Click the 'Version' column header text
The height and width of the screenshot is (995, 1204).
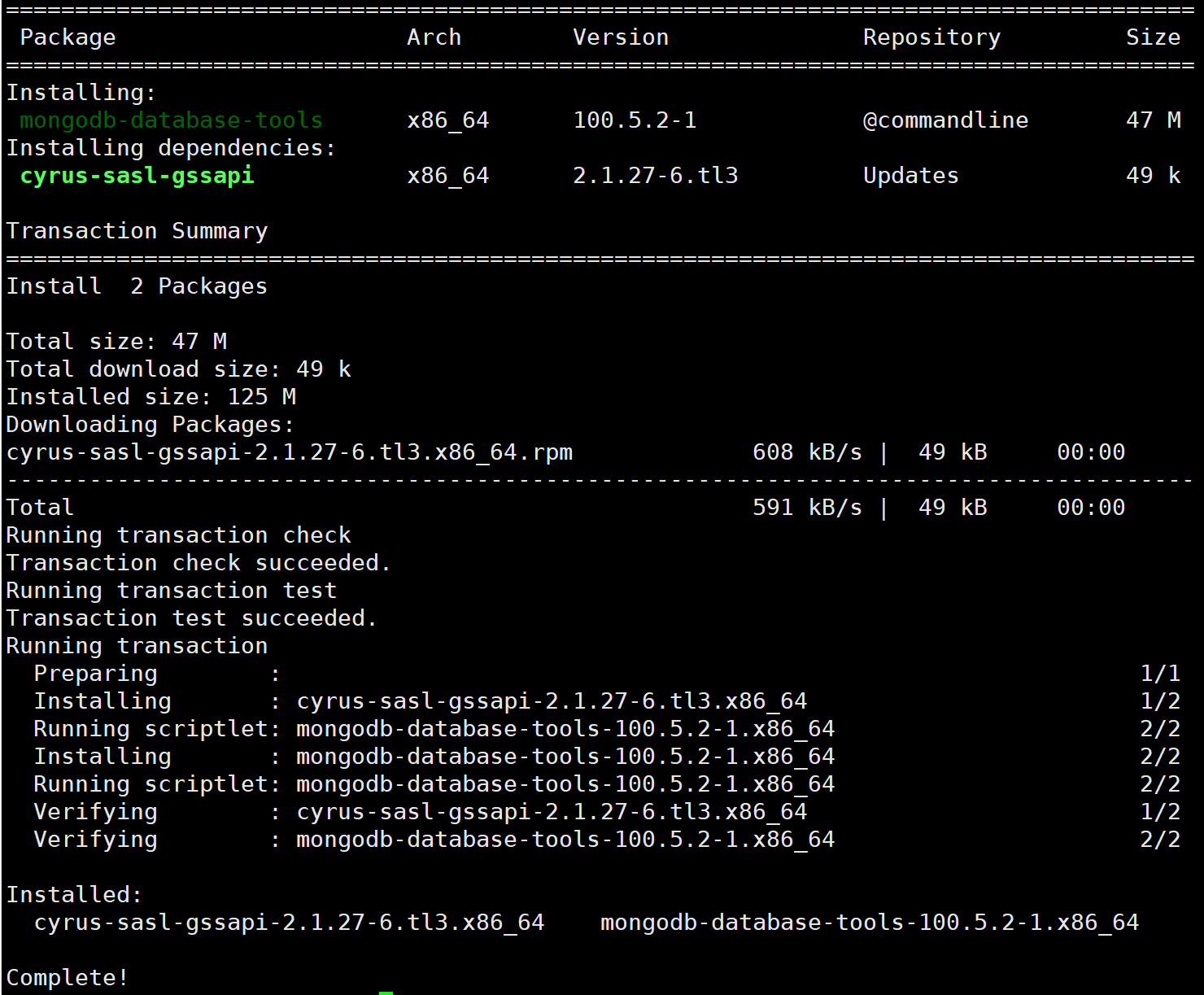[621, 37]
